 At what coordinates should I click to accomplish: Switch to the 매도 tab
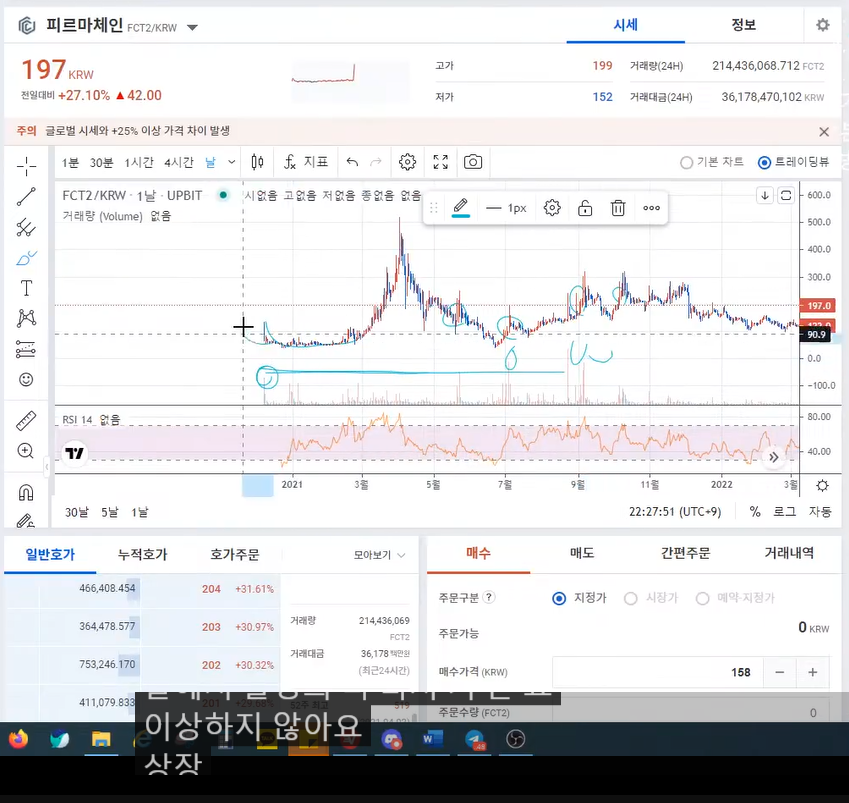[582, 553]
